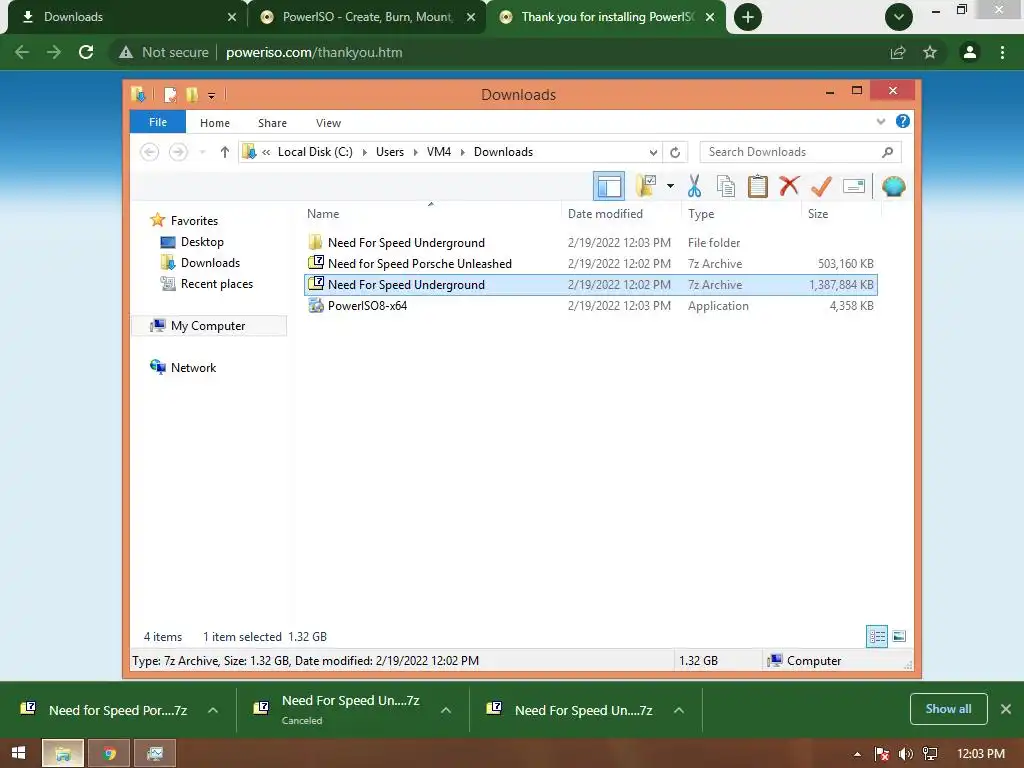Click the Chrome share page icon
1024x768 pixels.
(x=898, y=52)
